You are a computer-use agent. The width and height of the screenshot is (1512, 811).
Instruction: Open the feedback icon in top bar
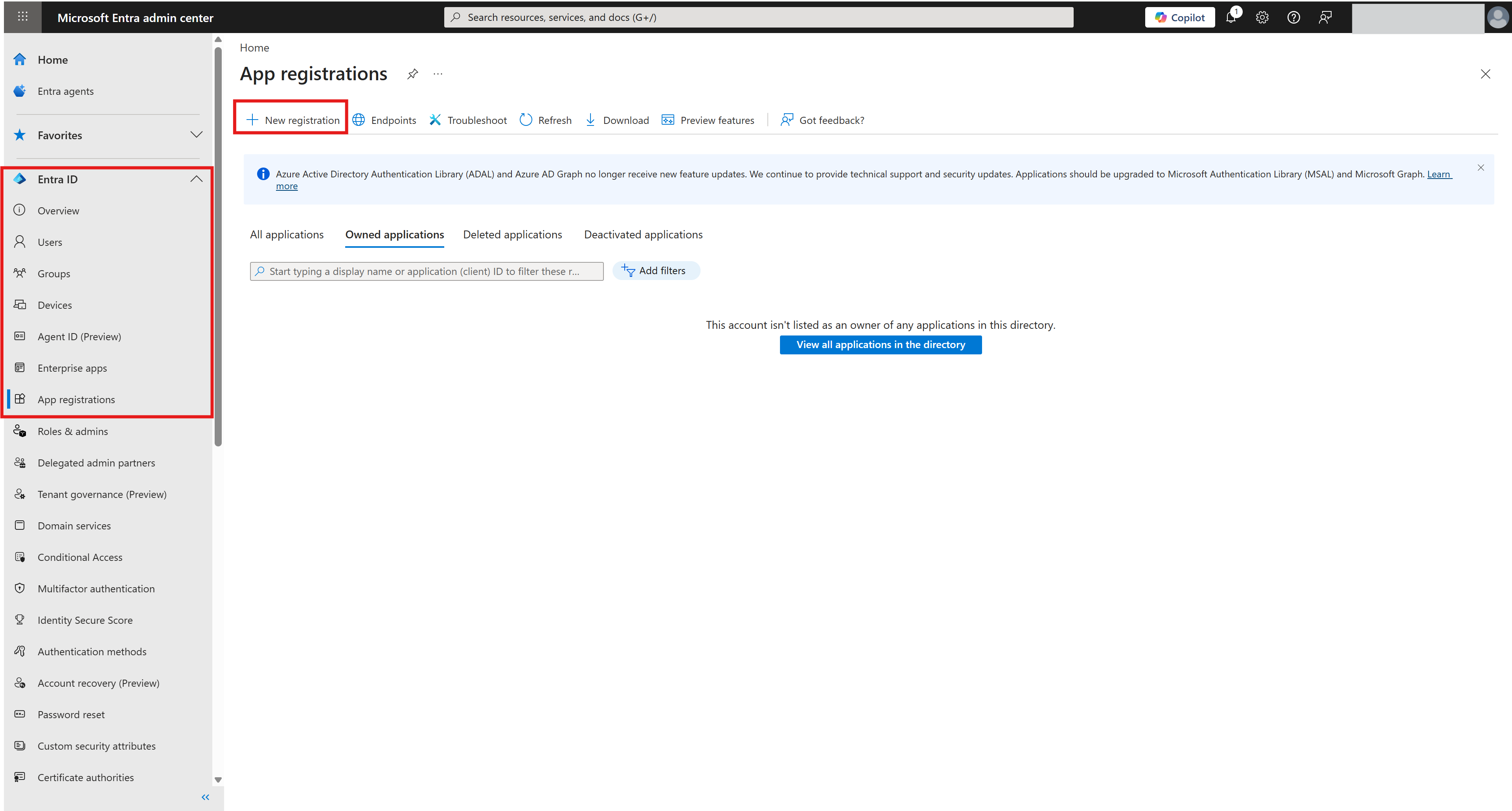(x=1325, y=18)
